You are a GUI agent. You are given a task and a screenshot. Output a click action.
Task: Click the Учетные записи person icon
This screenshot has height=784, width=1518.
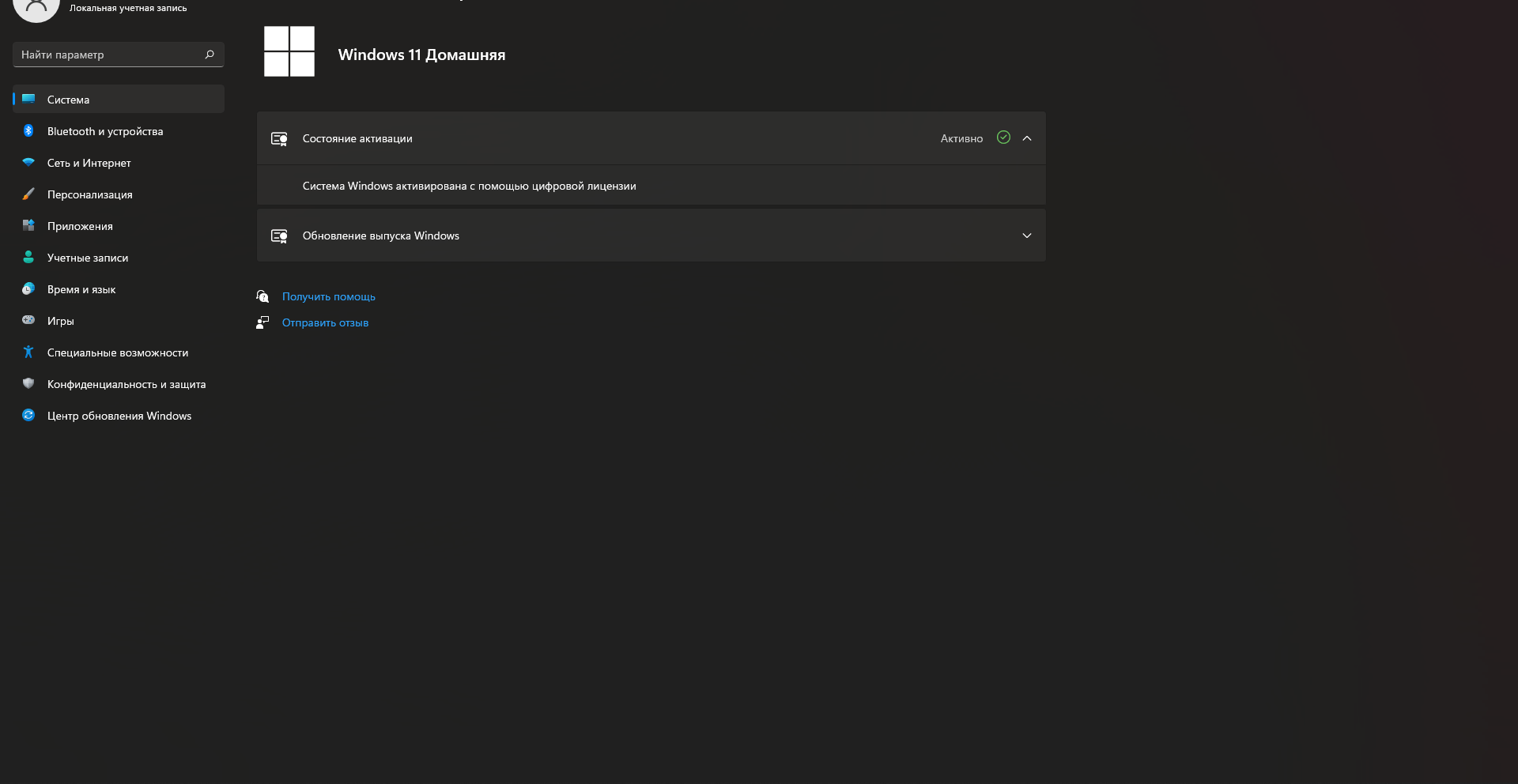(28, 257)
